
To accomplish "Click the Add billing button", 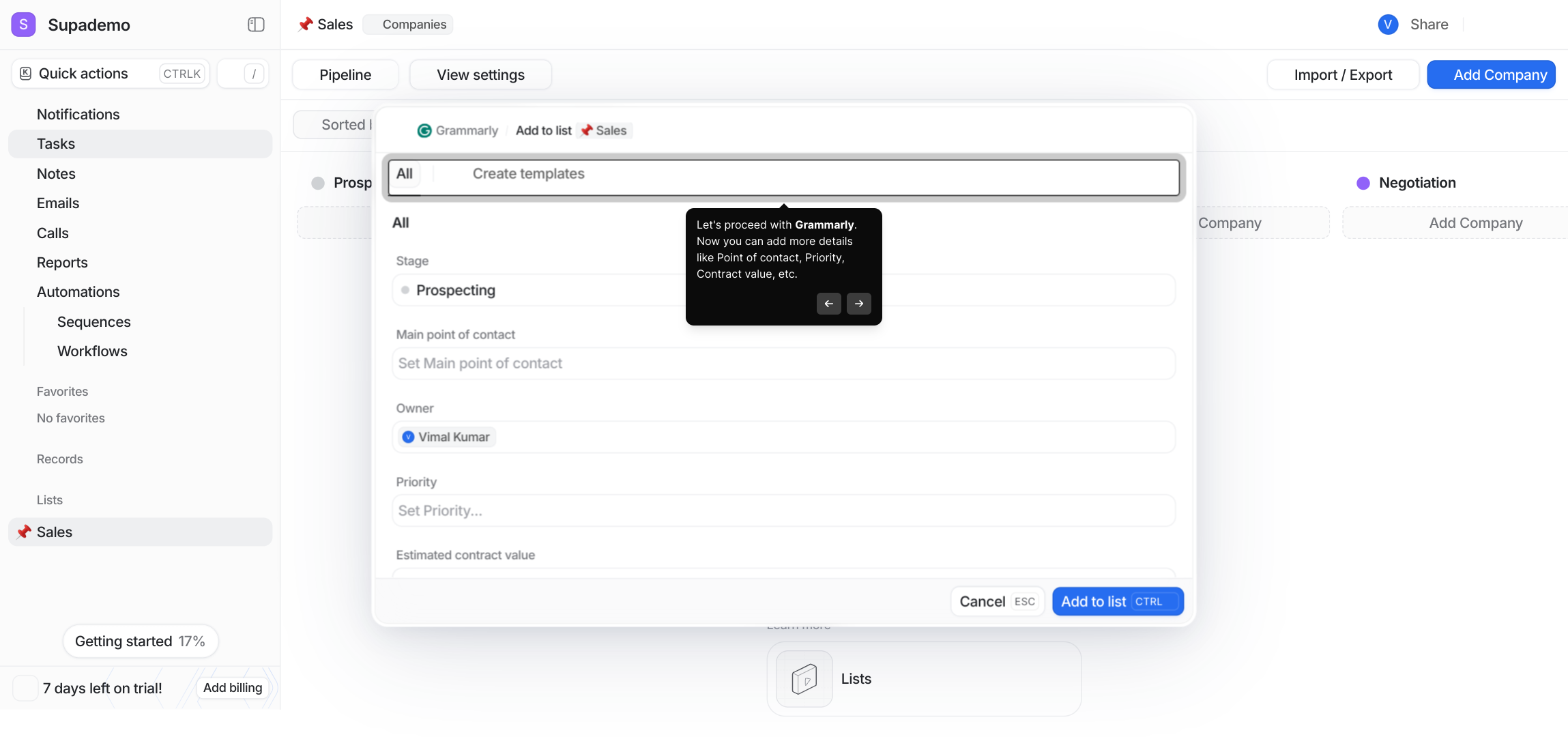I will [232, 688].
